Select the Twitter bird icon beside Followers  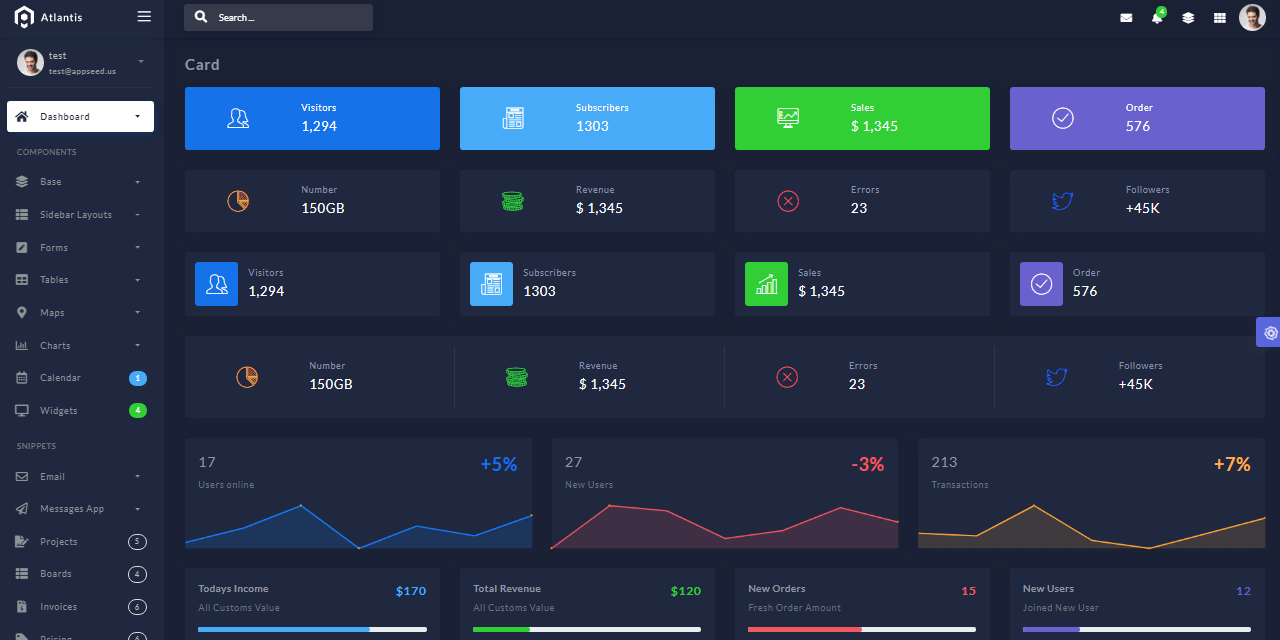1061,201
